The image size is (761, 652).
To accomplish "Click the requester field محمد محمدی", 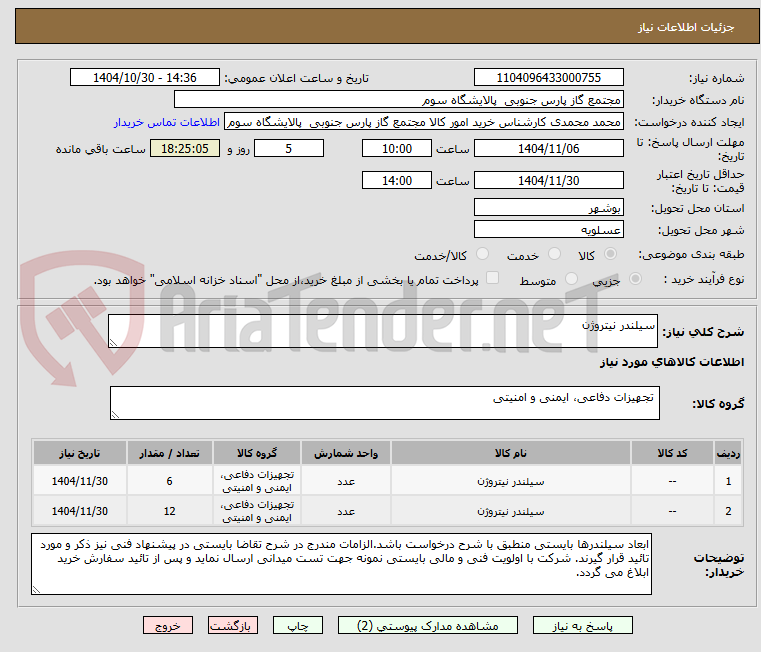I will coord(424,122).
